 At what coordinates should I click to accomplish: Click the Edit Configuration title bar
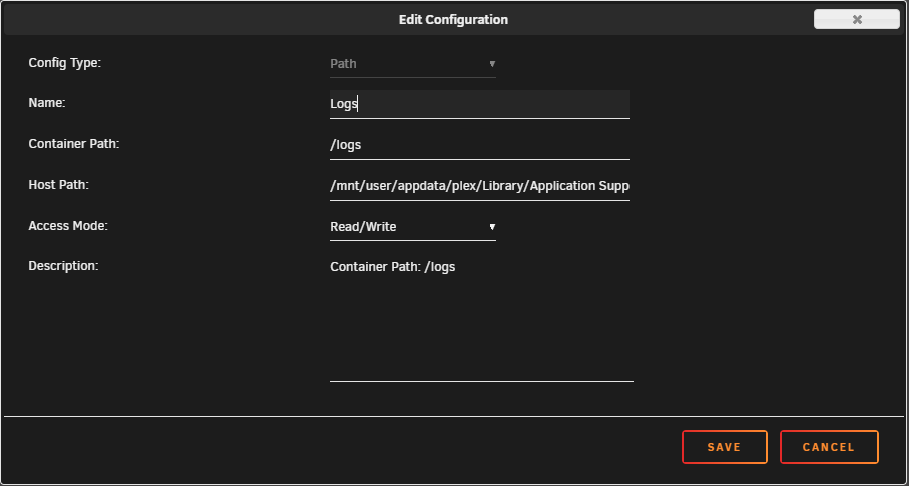pos(453,20)
